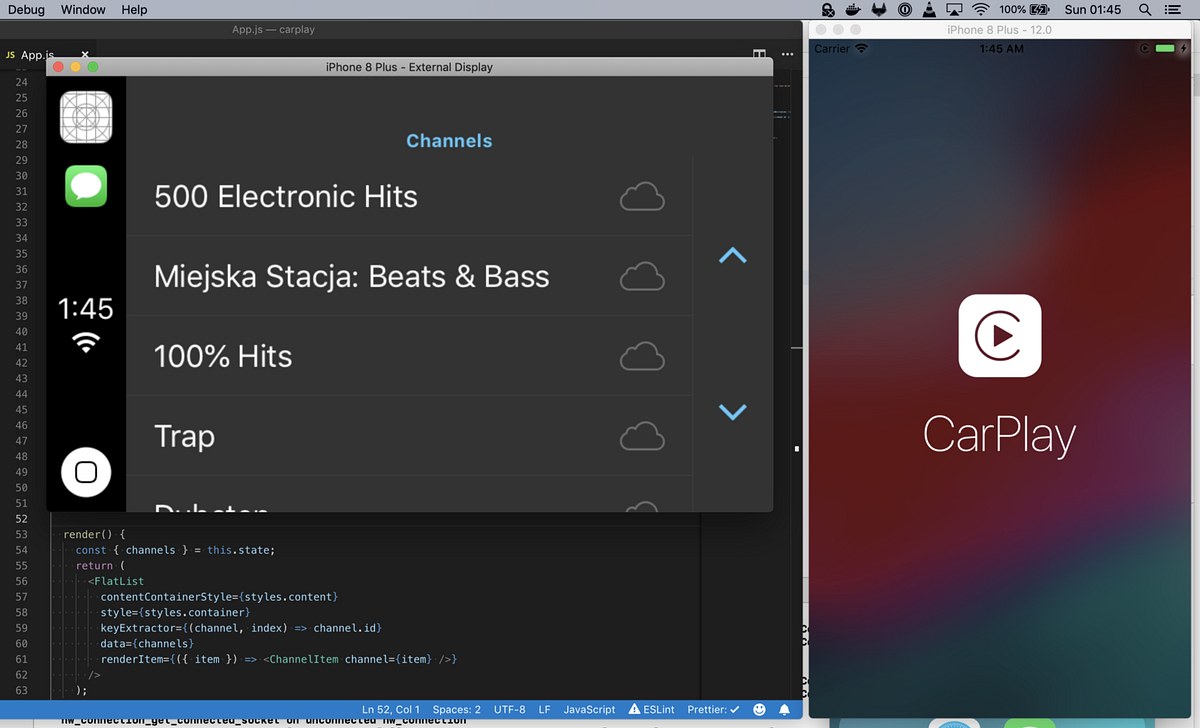1200x728 pixels.
Task: Tap the cellular signal indicator in CarPlay sidebar
Action: click(x=85, y=341)
